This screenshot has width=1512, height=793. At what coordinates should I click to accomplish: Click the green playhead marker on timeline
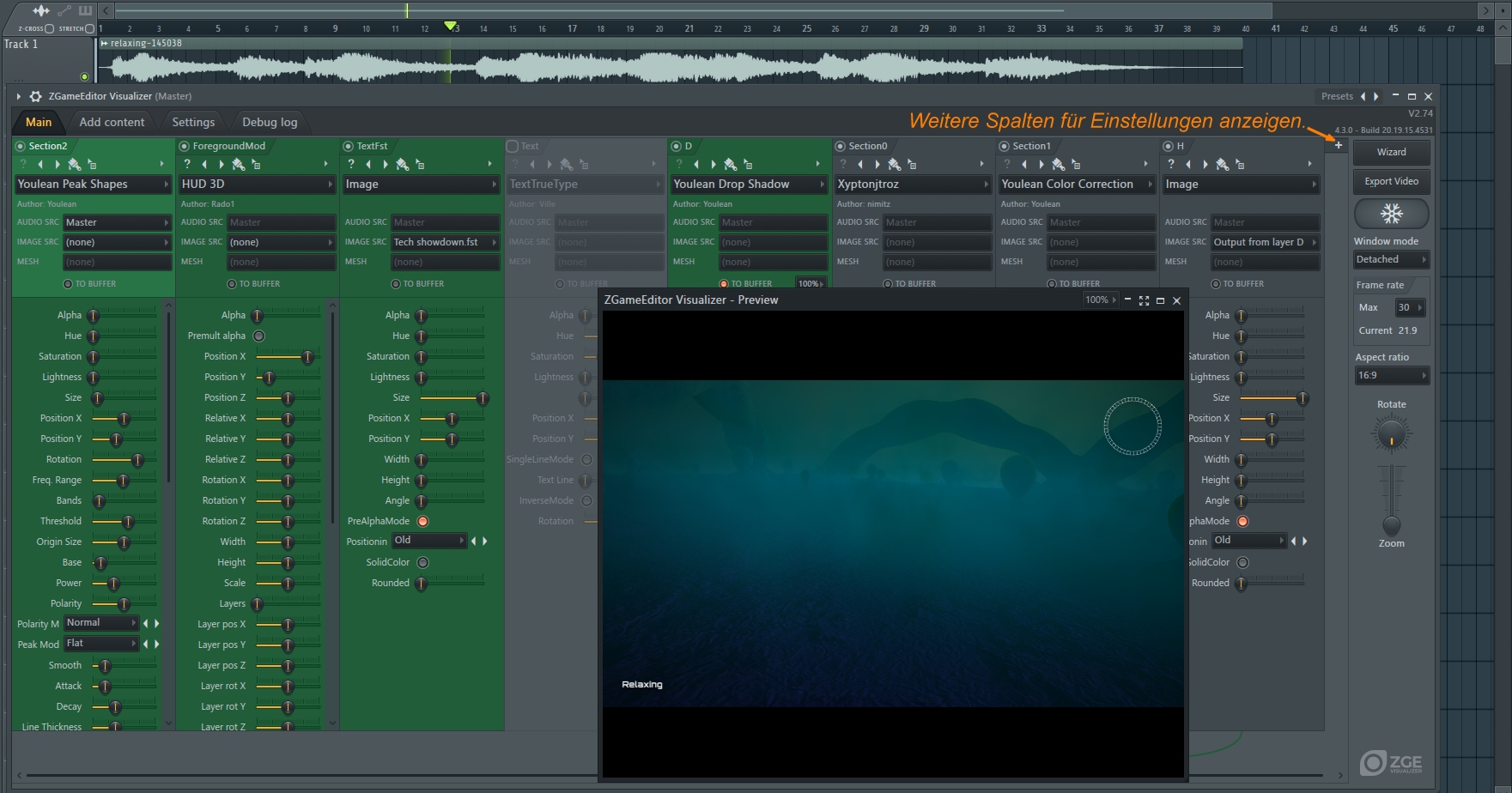point(450,27)
